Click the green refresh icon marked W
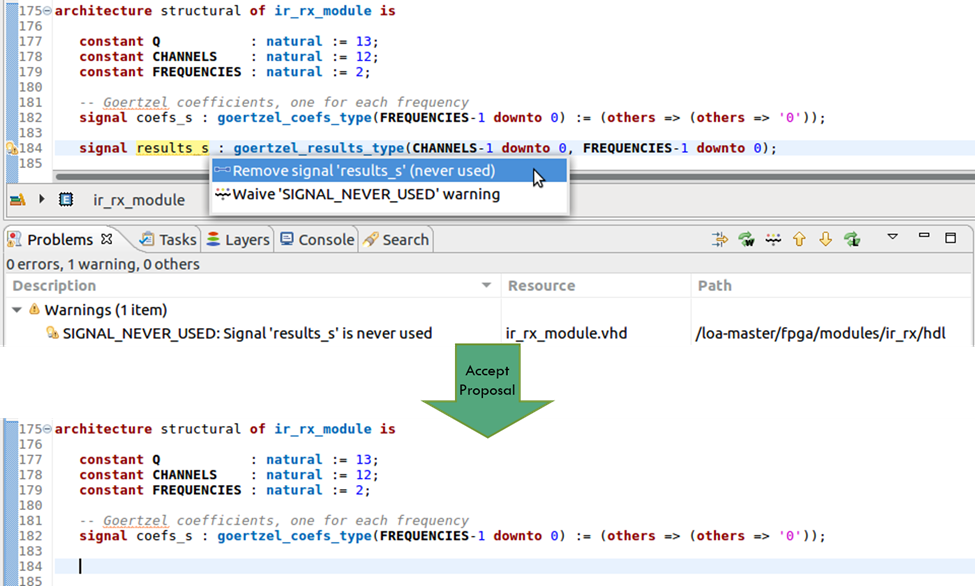975x586 pixels. (746, 239)
